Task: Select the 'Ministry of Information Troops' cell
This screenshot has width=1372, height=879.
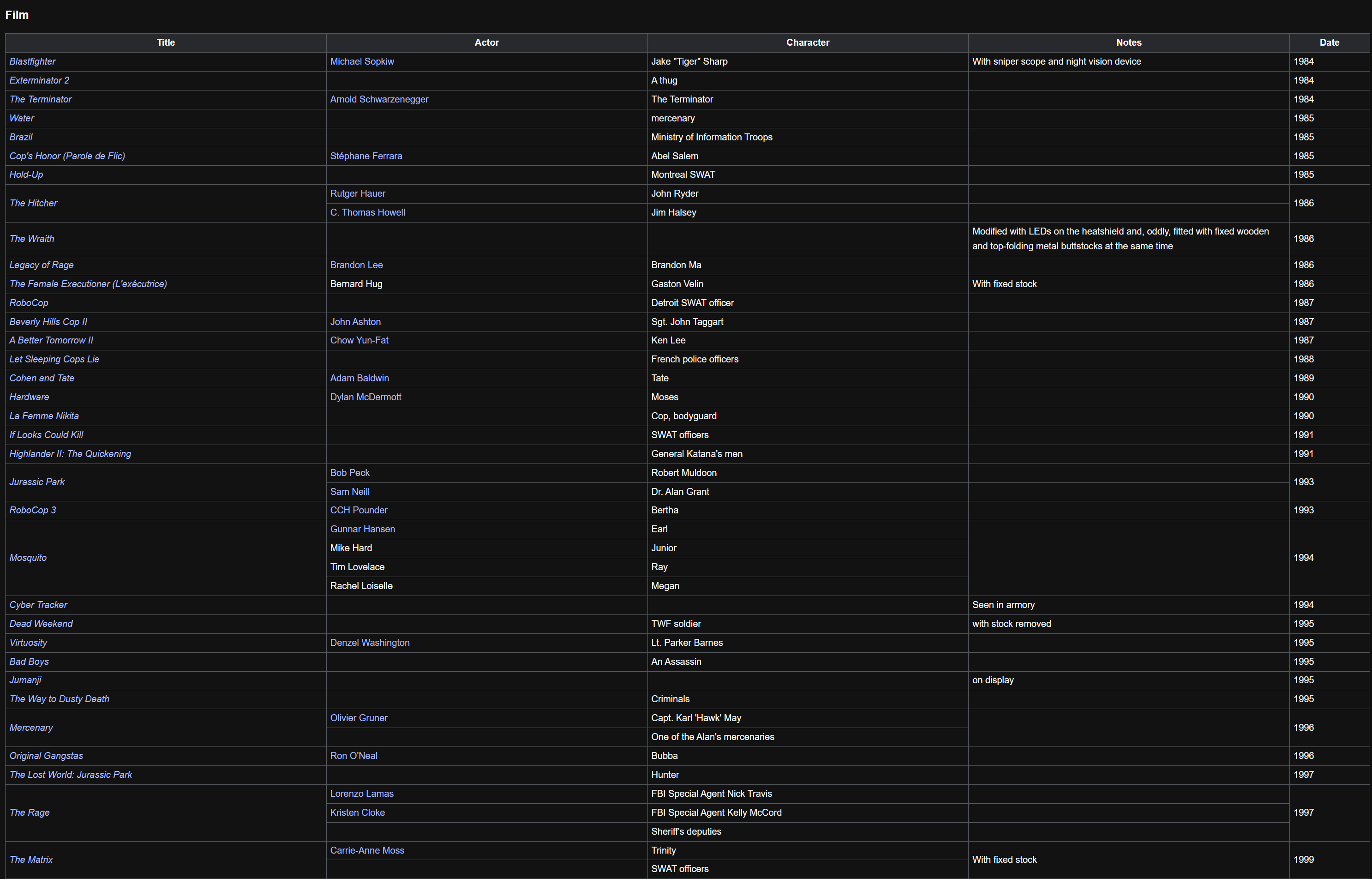Action: pos(808,137)
